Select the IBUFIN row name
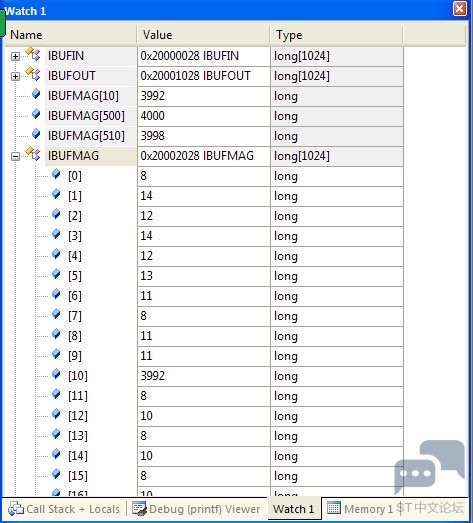 [66, 56]
